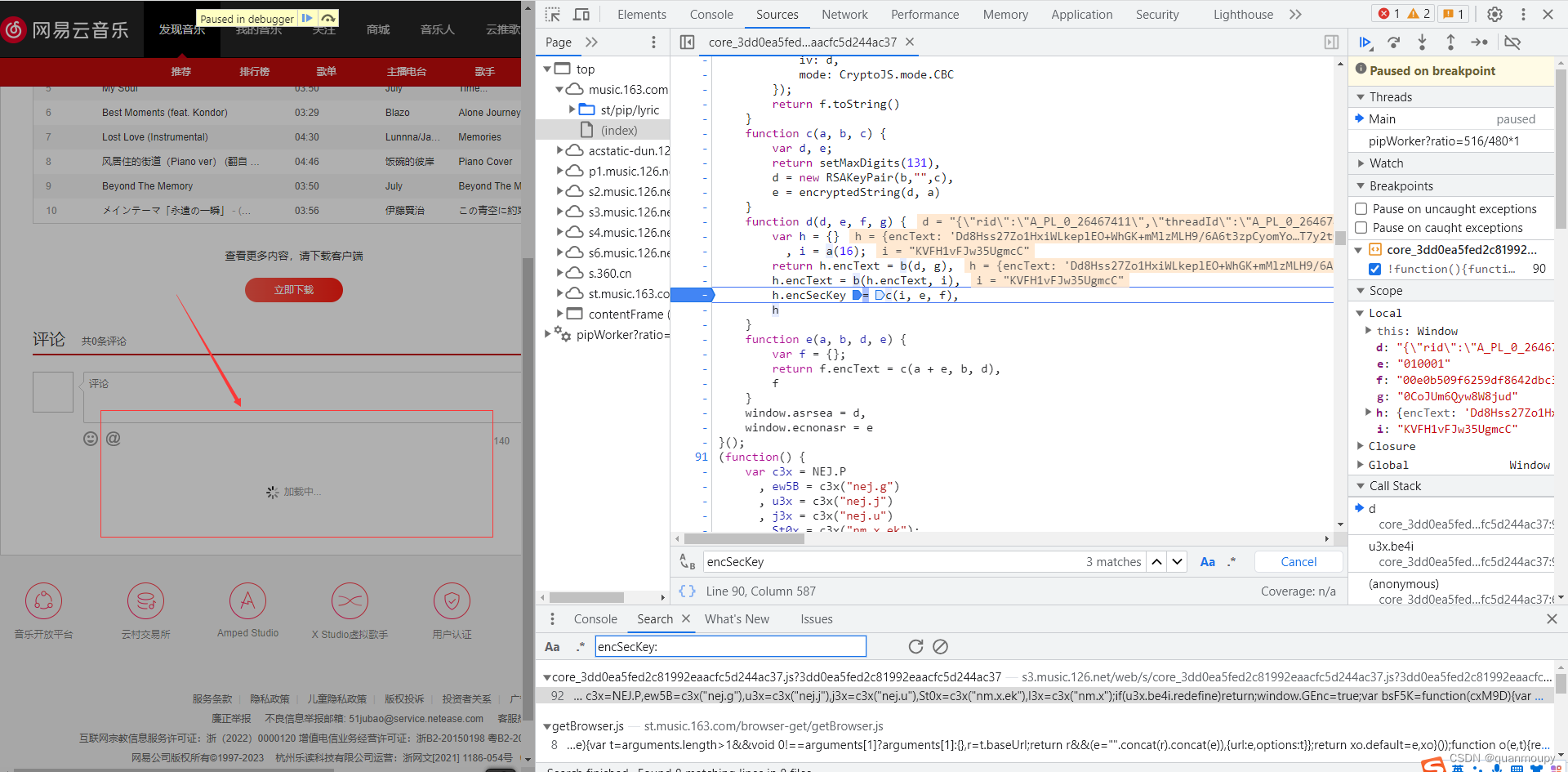Screen dimensions: 1568x772
Task: Expand the acstatic-dun tree node
Action: (x=559, y=150)
